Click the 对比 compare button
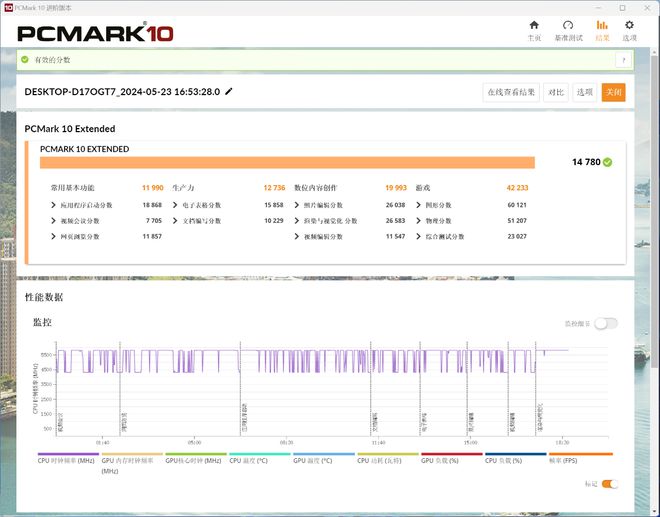Viewport: 660px width, 517px height. (x=556, y=92)
